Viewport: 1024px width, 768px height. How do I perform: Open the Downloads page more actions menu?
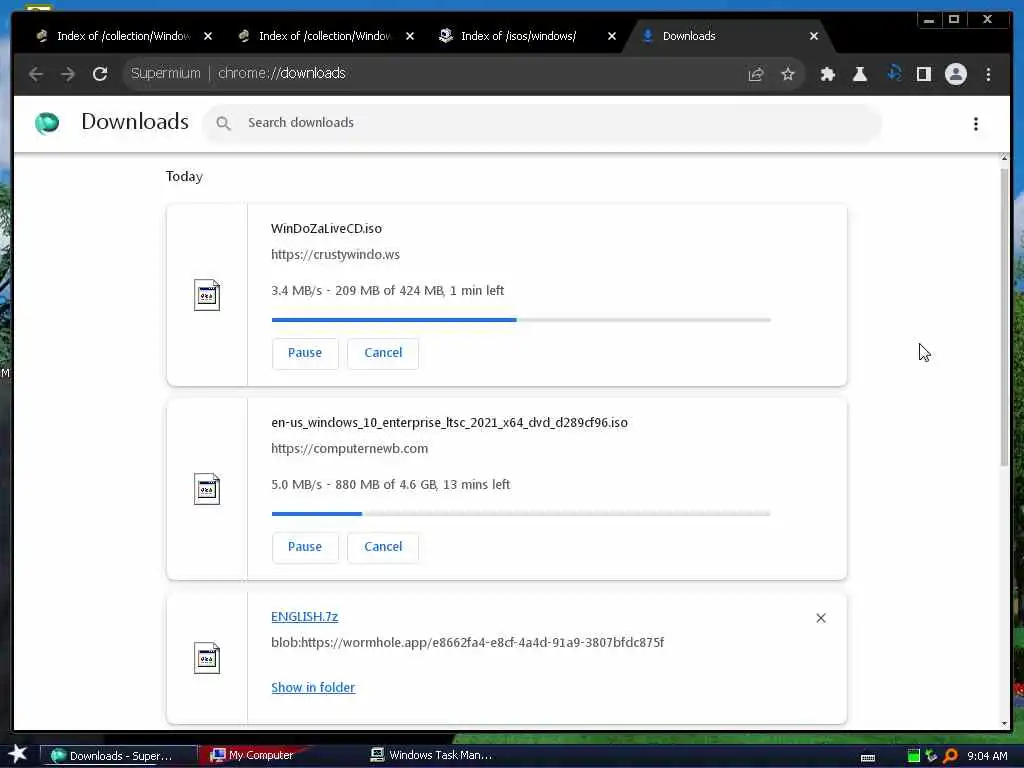976,123
